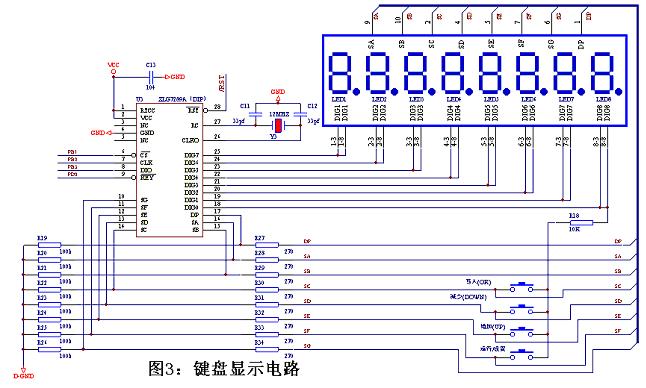This screenshot has height=388, width=646.
Task: Click the red GND label above the crystal
Action: coord(278,91)
